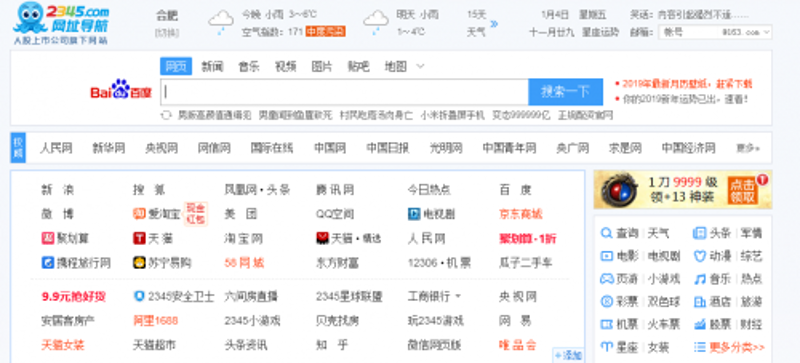800x363 pixels.
Task: Click the 15-day weather double arrow
Action: click(x=493, y=23)
